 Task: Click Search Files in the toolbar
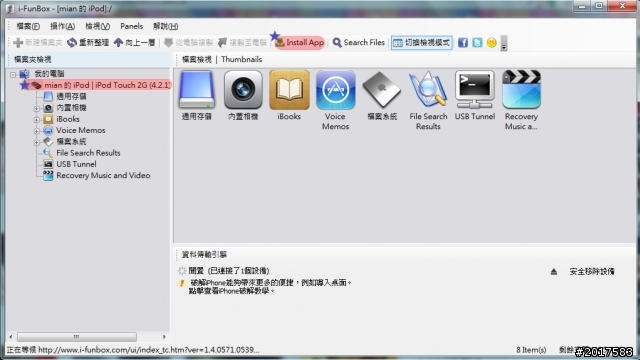[x=359, y=42]
